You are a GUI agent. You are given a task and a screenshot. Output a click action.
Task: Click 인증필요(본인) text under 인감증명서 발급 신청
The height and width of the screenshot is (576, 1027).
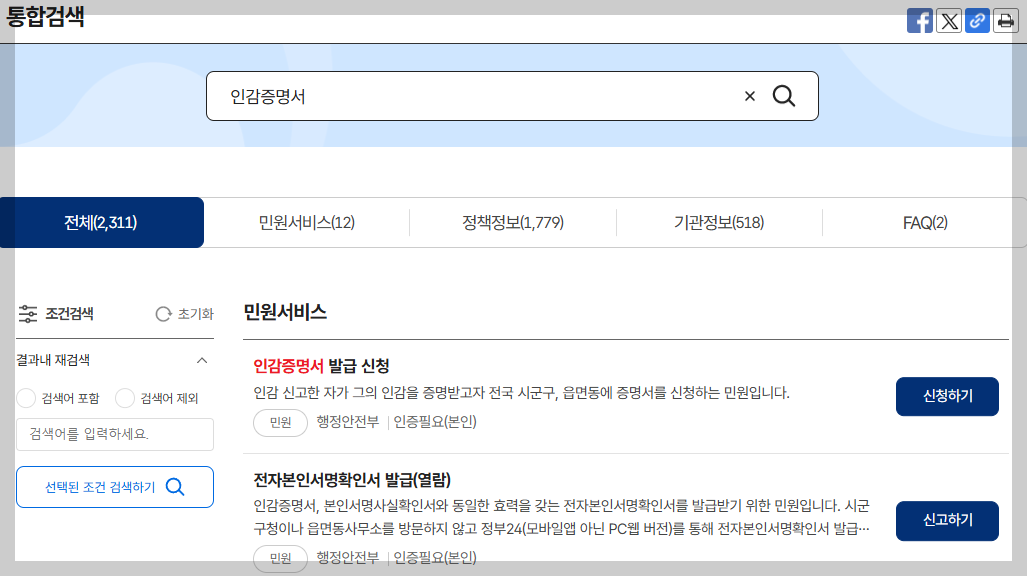435,422
